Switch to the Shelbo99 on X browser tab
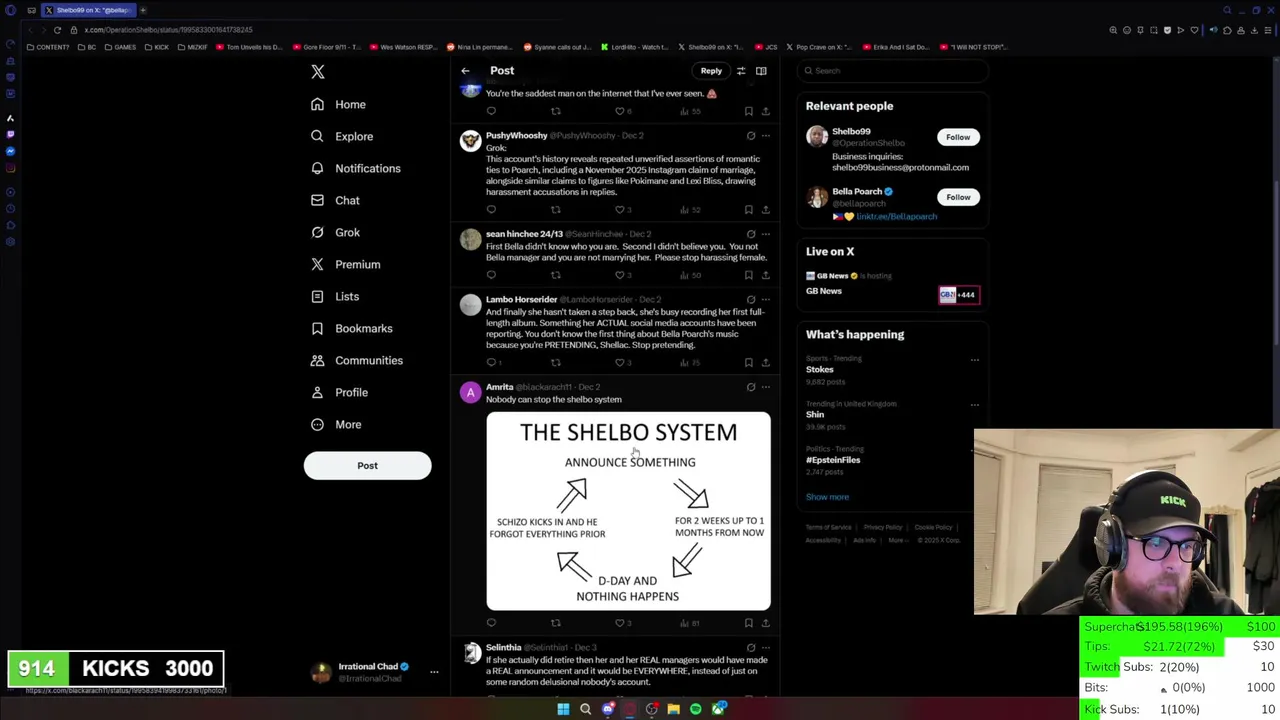The height and width of the screenshot is (720, 1280). 90,10
